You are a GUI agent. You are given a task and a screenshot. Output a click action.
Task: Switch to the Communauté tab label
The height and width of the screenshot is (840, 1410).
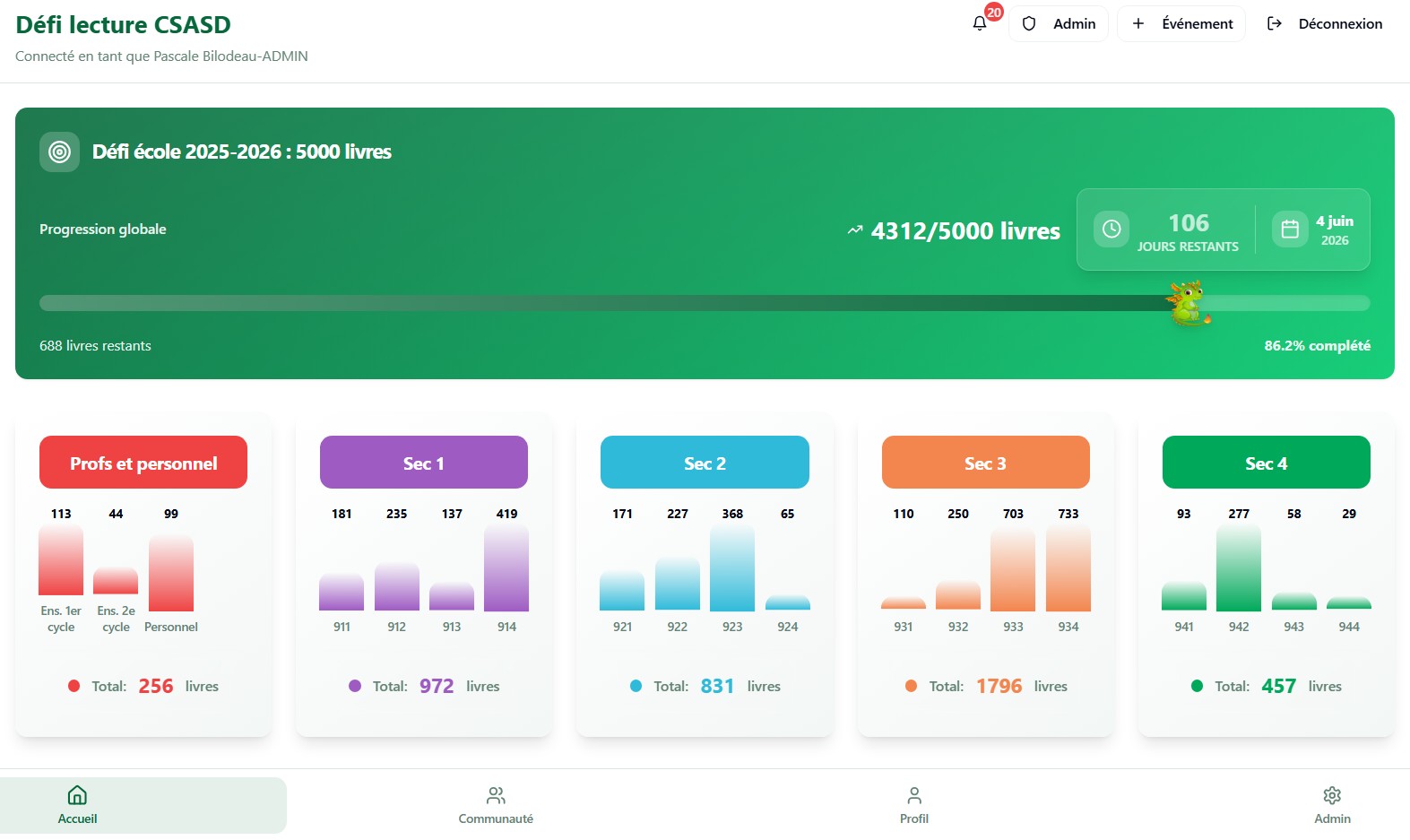[x=496, y=818]
